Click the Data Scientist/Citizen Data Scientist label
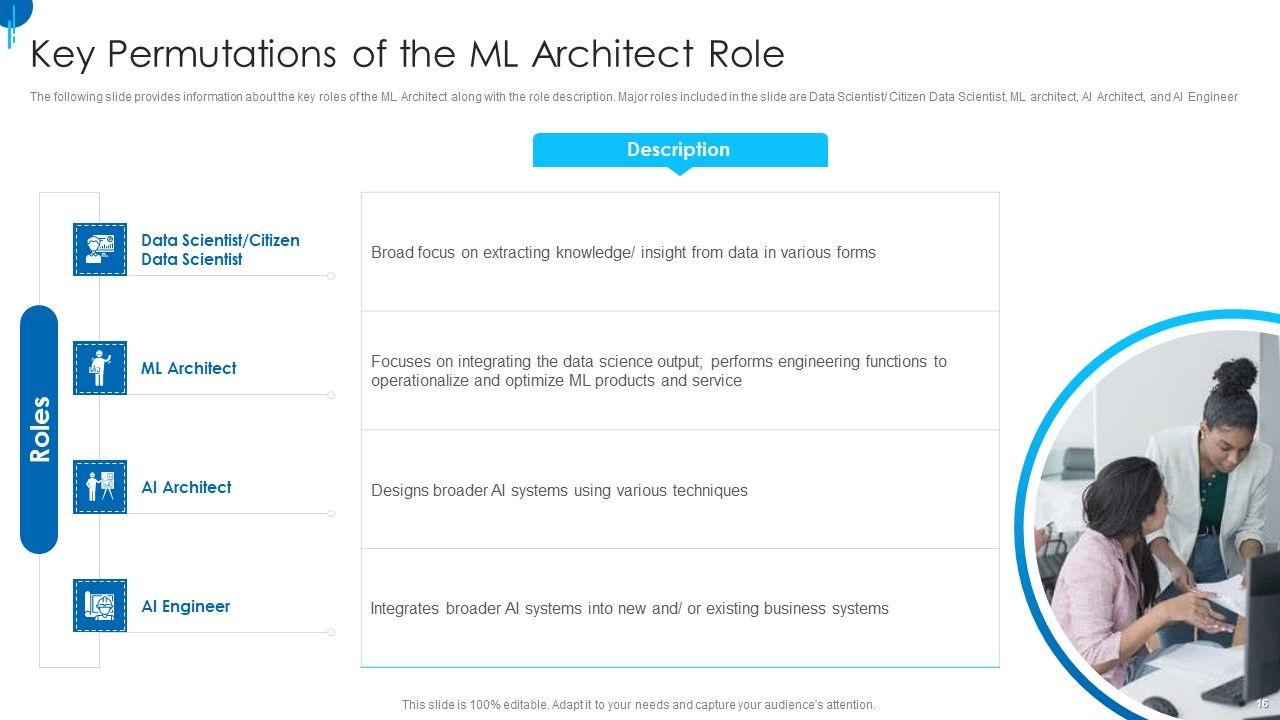The image size is (1280, 720). click(220, 250)
